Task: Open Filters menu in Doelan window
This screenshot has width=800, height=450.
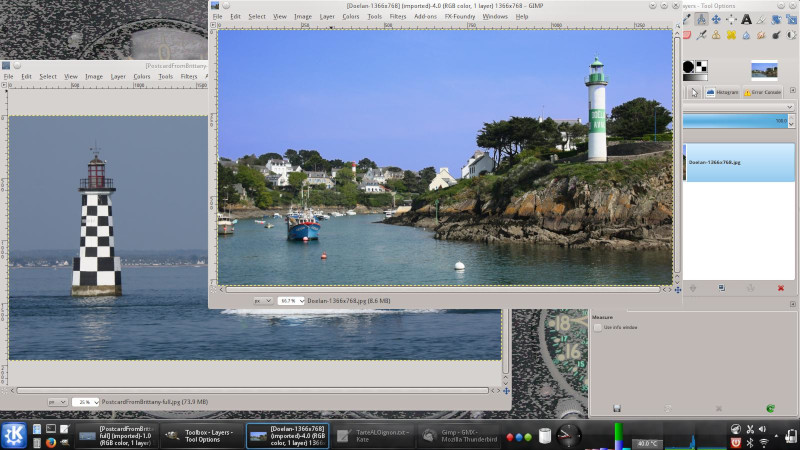Action: [x=397, y=16]
